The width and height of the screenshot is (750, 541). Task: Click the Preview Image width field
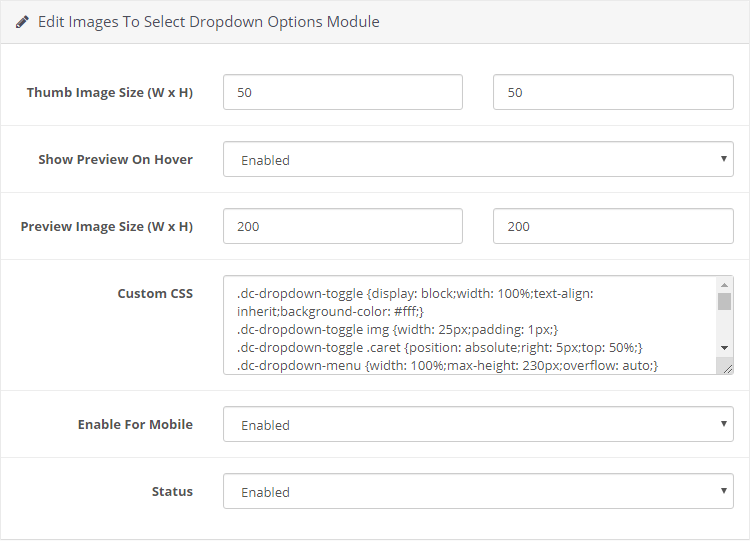[x=342, y=226]
